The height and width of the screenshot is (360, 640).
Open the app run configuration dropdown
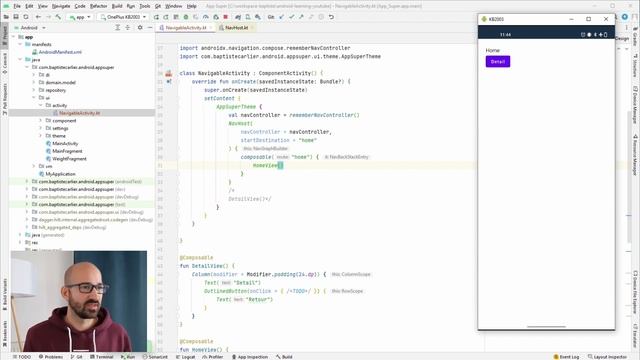80,17
